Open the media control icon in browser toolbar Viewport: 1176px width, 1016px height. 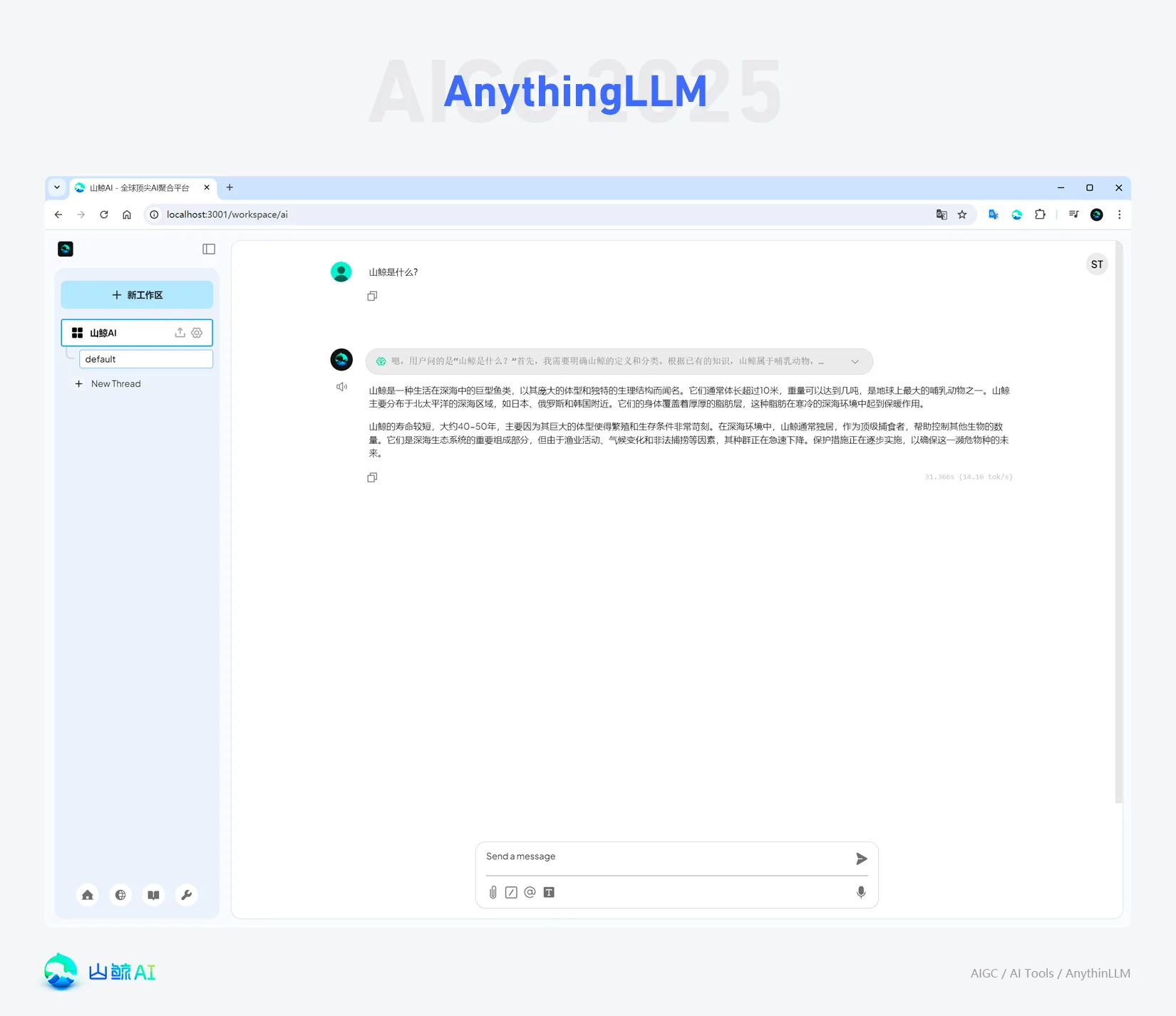click(1073, 214)
